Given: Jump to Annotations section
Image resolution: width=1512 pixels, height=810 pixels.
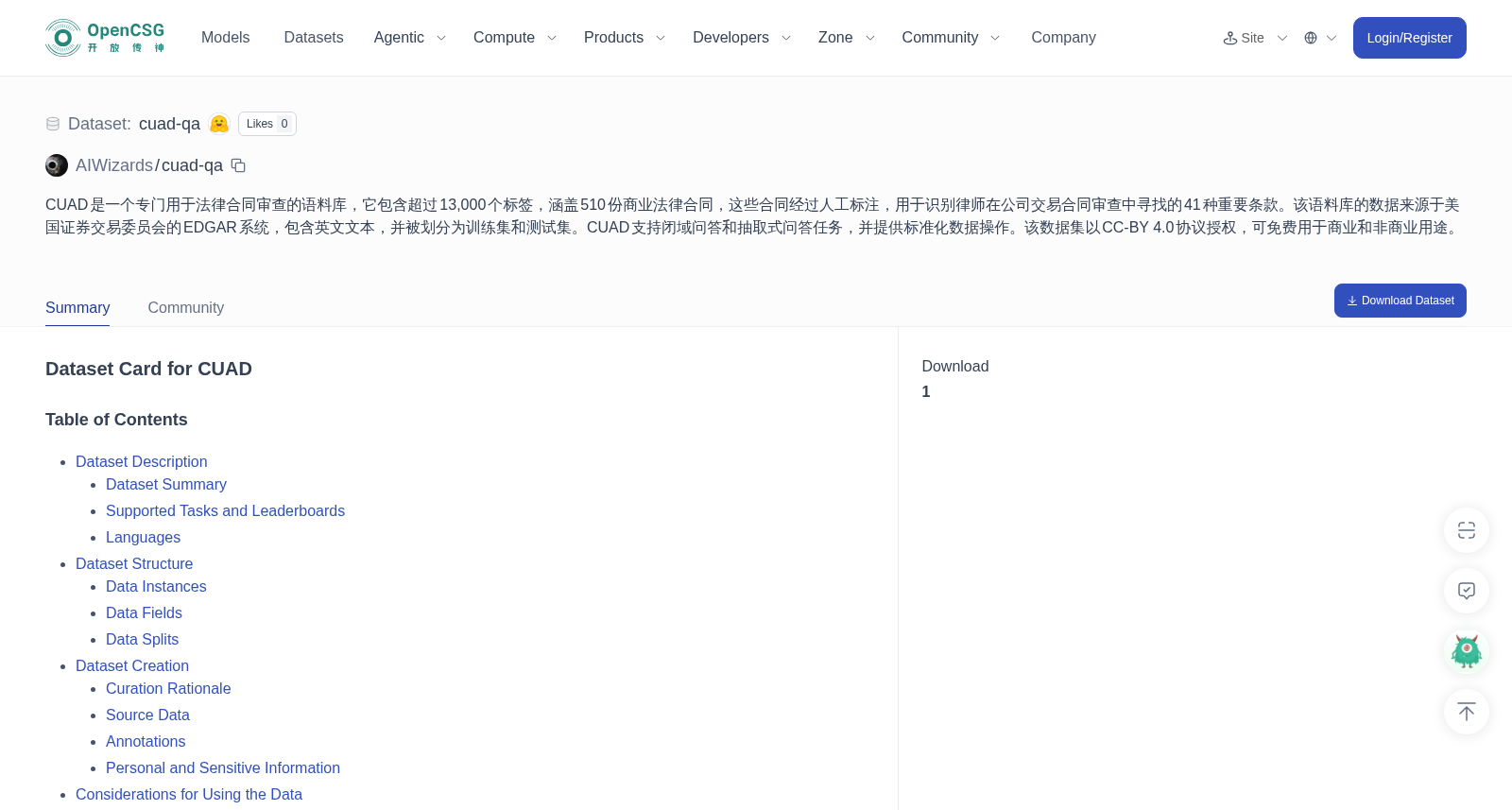Looking at the screenshot, I should (146, 741).
